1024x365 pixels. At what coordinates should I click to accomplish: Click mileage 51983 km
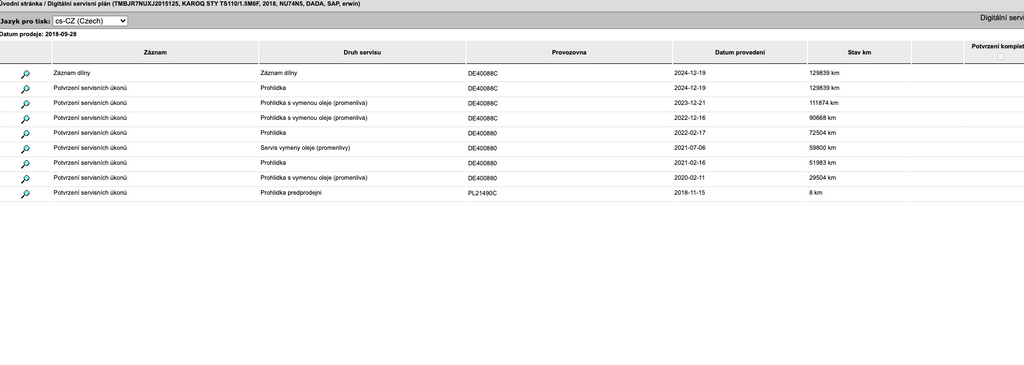pos(822,163)
